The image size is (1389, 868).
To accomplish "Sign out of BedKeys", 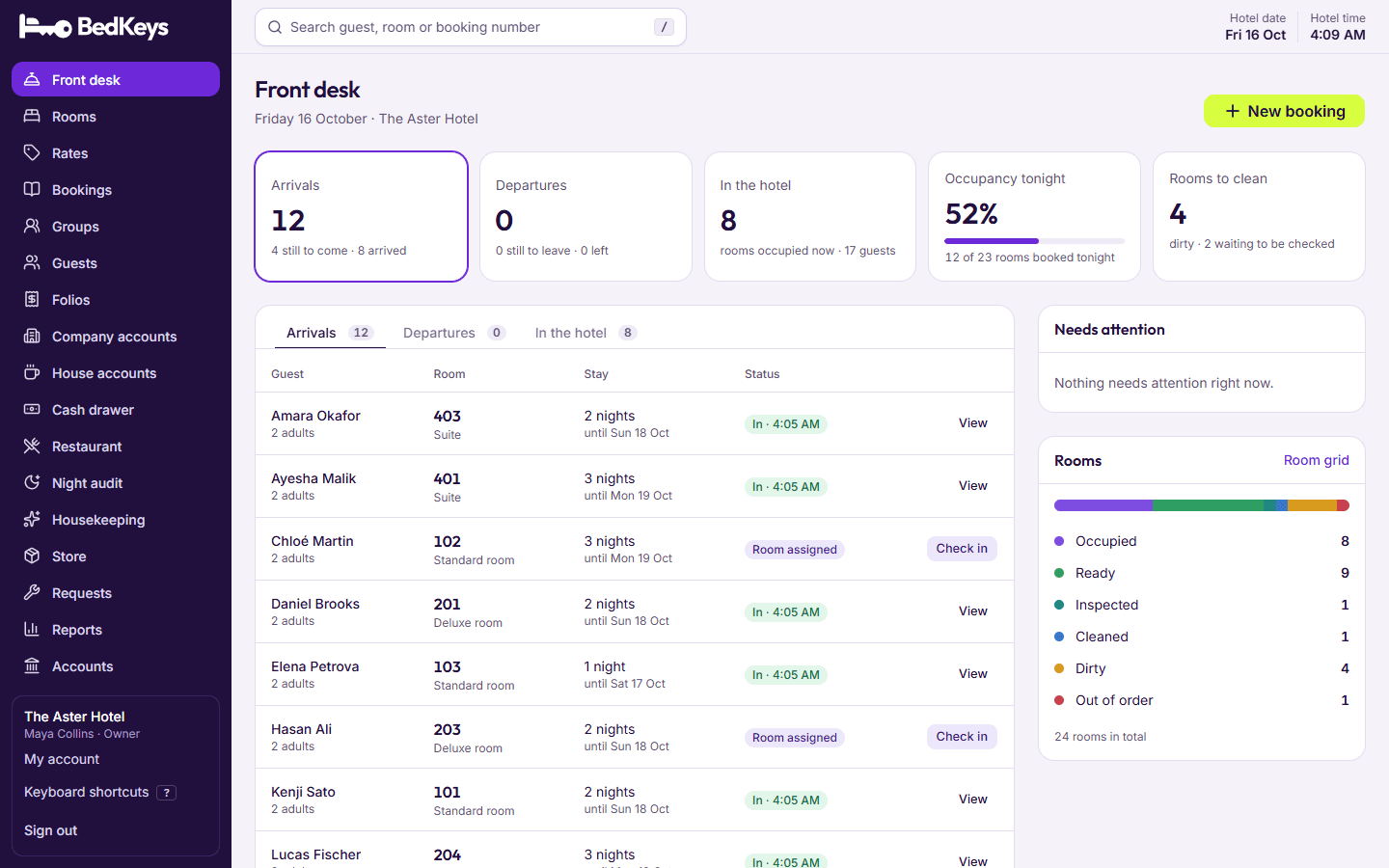I will point(50,830).
